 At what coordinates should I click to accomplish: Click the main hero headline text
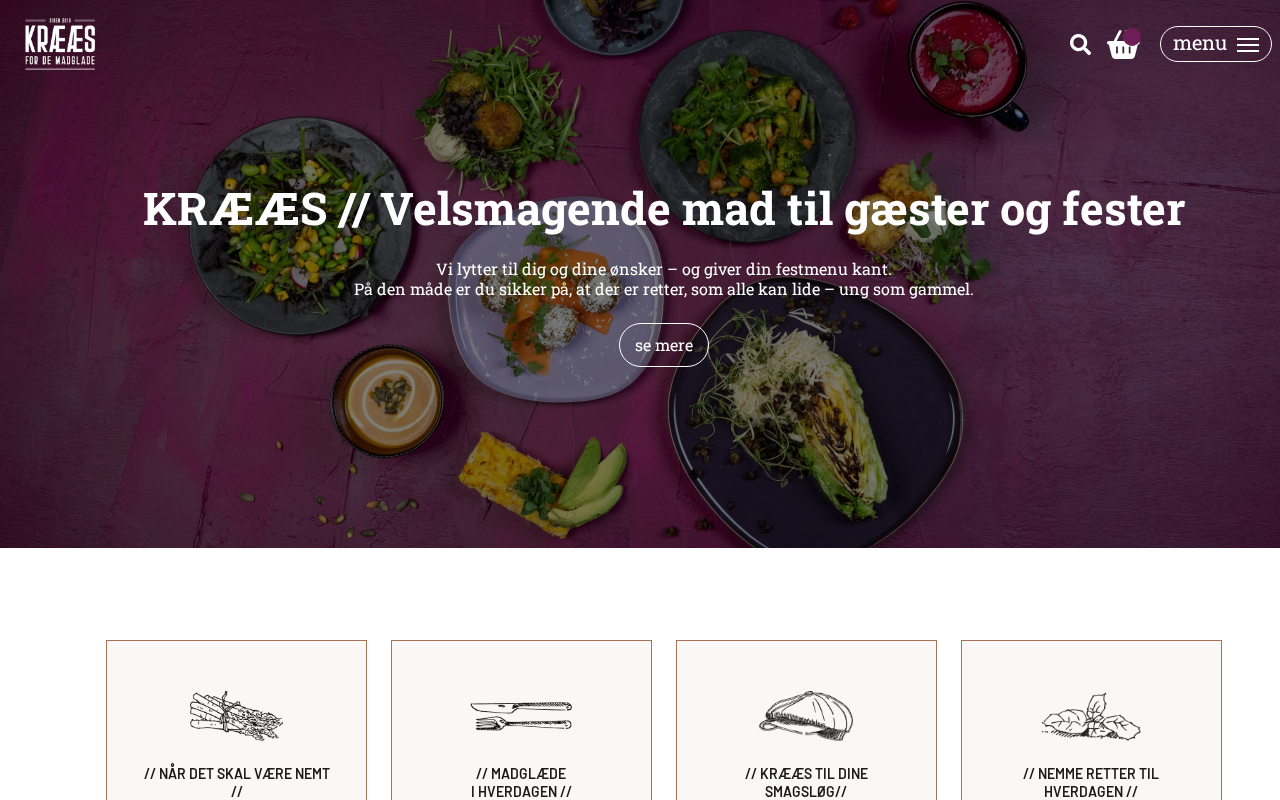tap(664, 209)
